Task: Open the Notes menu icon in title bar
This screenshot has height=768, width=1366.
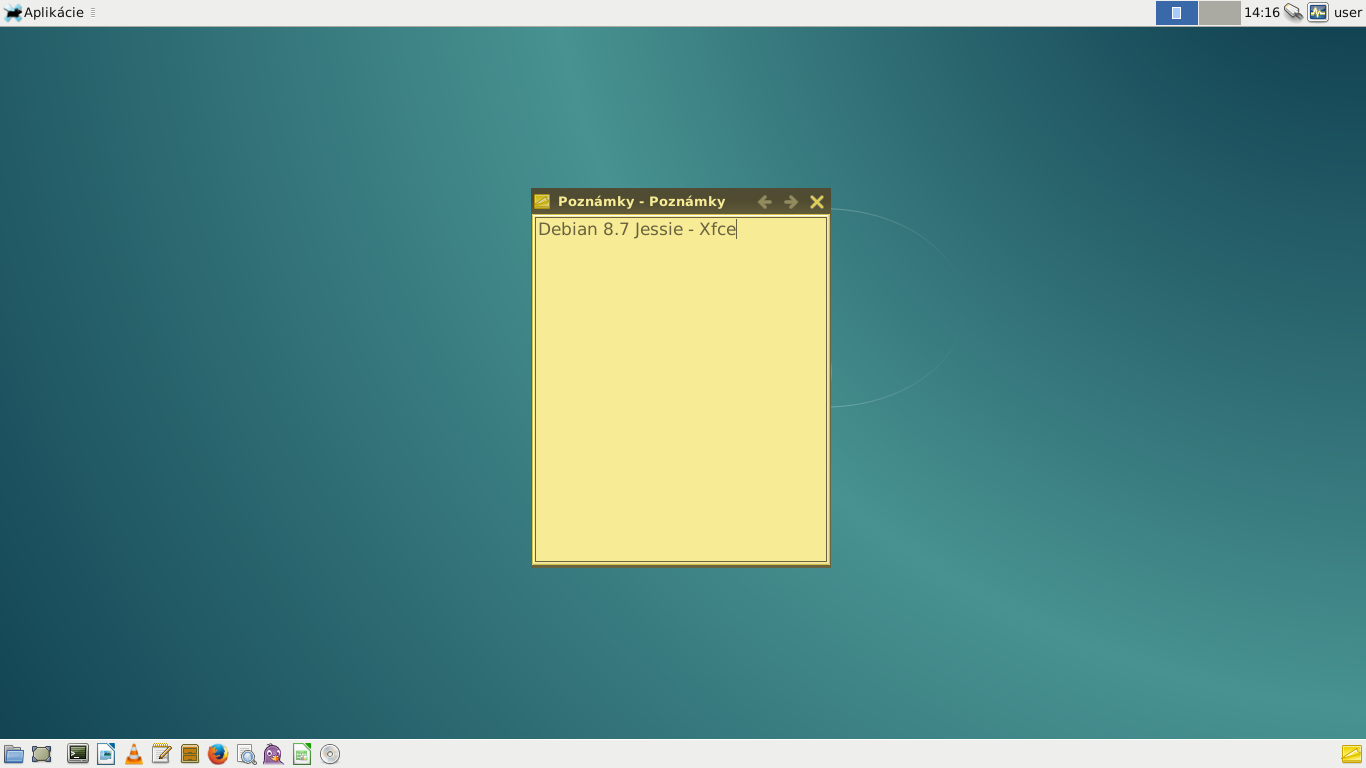Action: pos(542,202)
